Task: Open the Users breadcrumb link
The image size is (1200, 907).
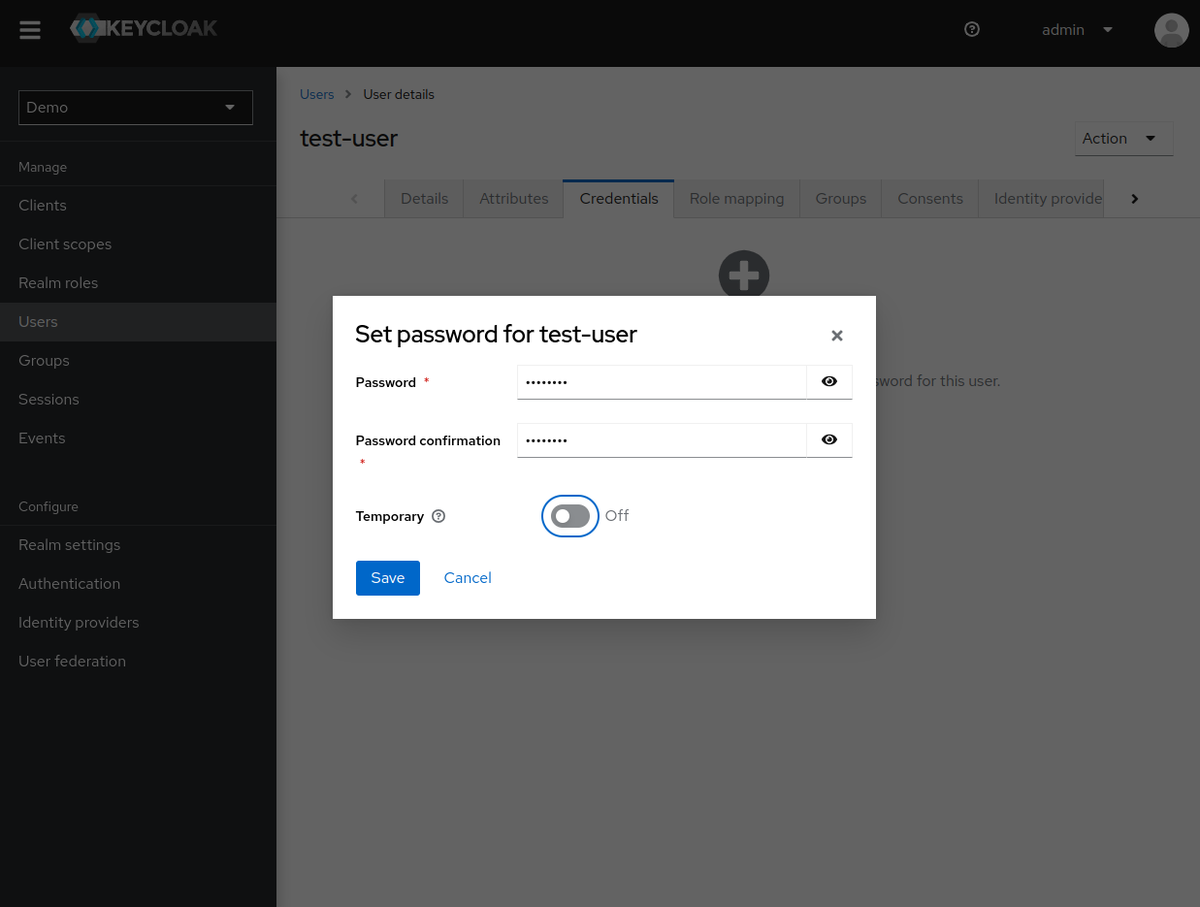Action: (316, 93)
